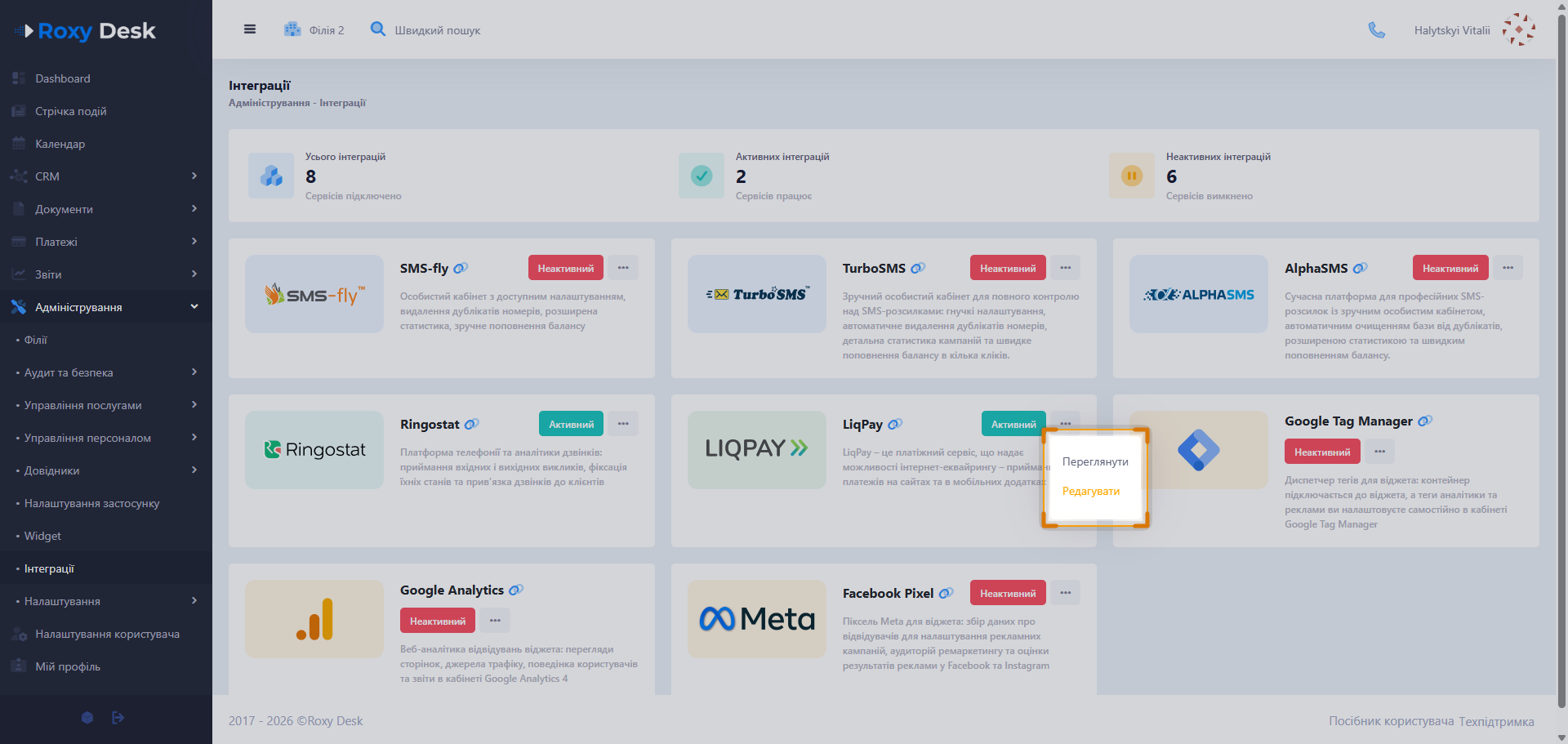Open the SMS-fly external link icon
Viewport: 1568px width, 744px height.
click(x=461, y=268)
